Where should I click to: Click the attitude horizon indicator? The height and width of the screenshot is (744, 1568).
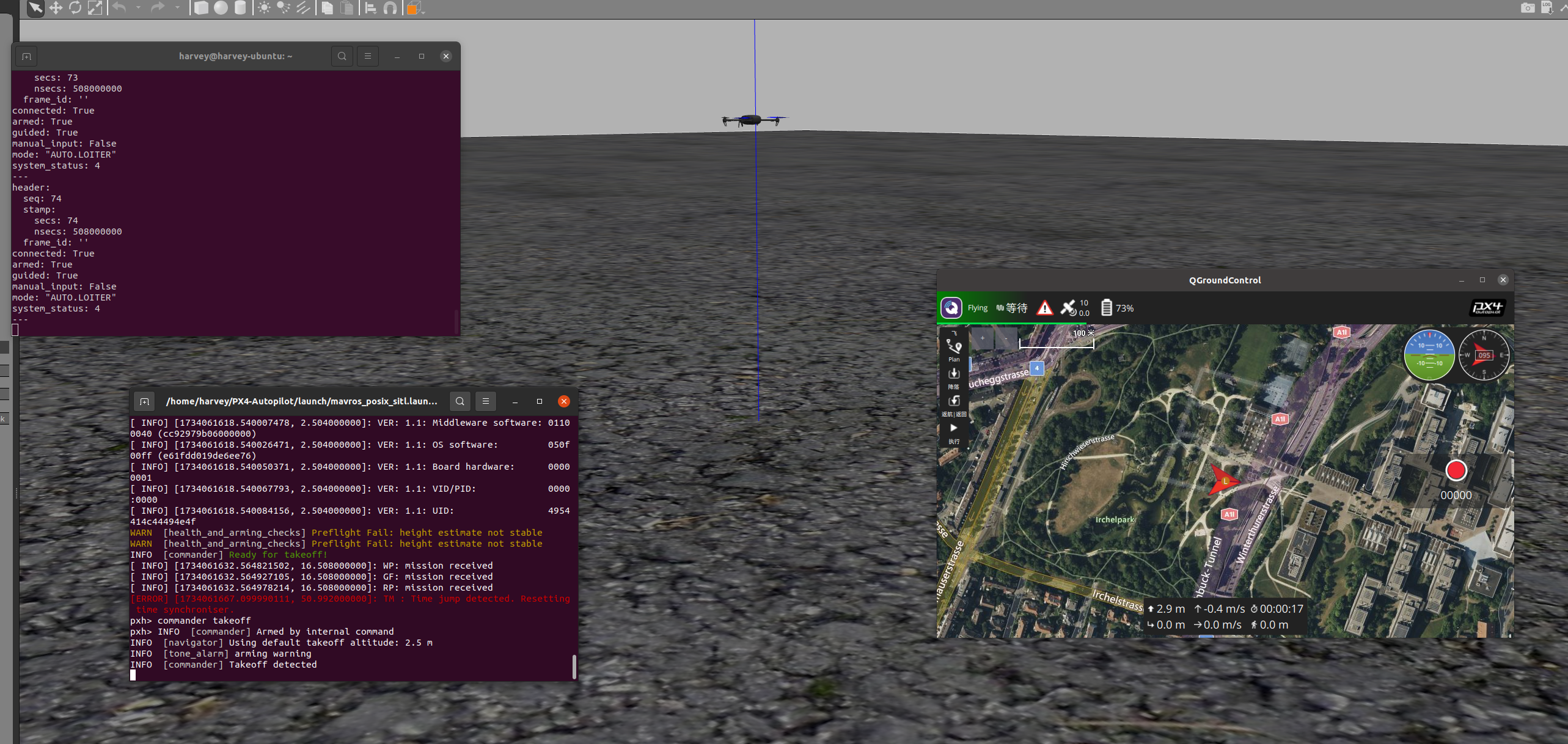click(1429, 355)
